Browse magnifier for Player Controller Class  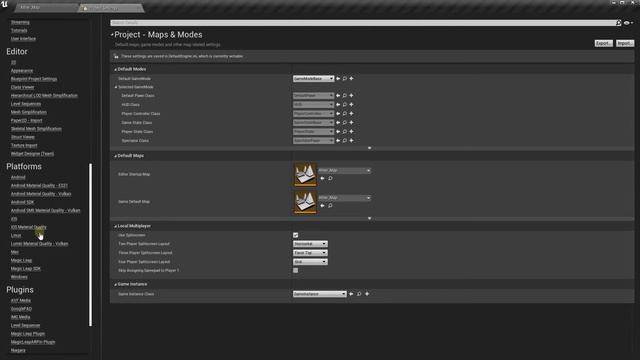(345, 113)
